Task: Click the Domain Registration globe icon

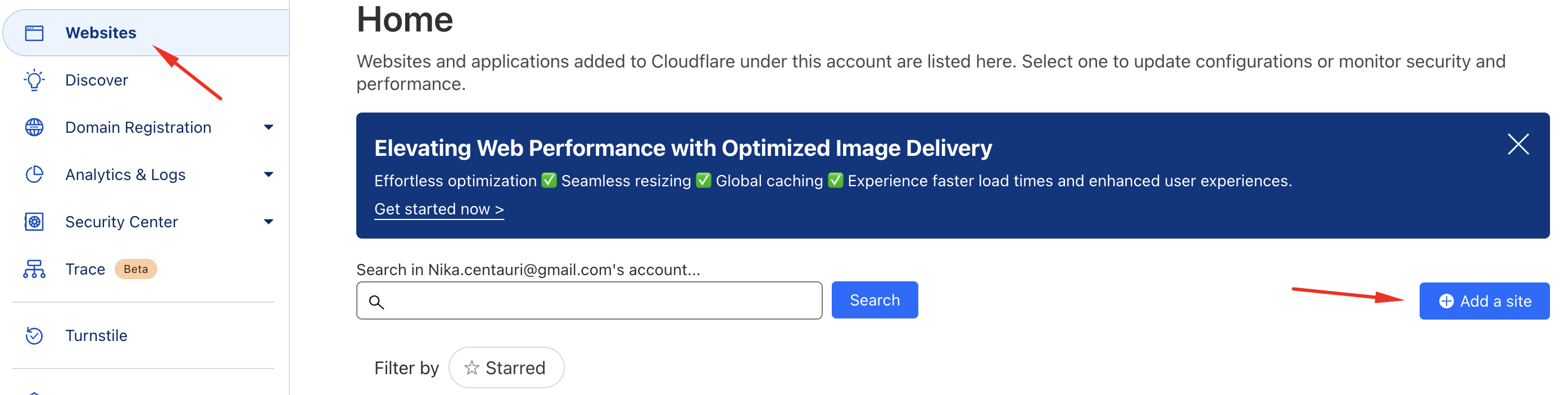Action: point(34,127)
